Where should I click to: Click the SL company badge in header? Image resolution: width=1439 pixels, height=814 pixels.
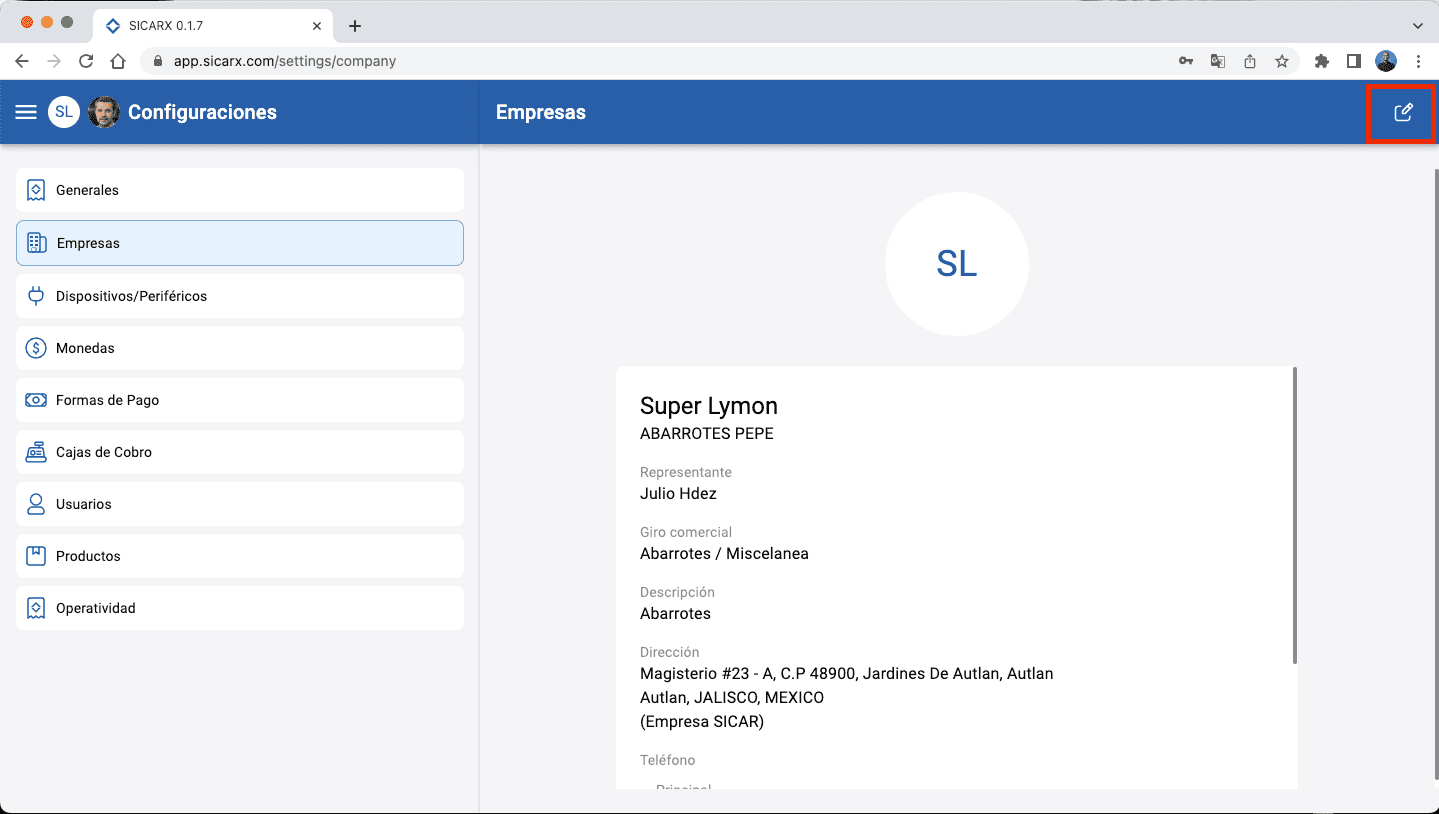coord(64,112)
